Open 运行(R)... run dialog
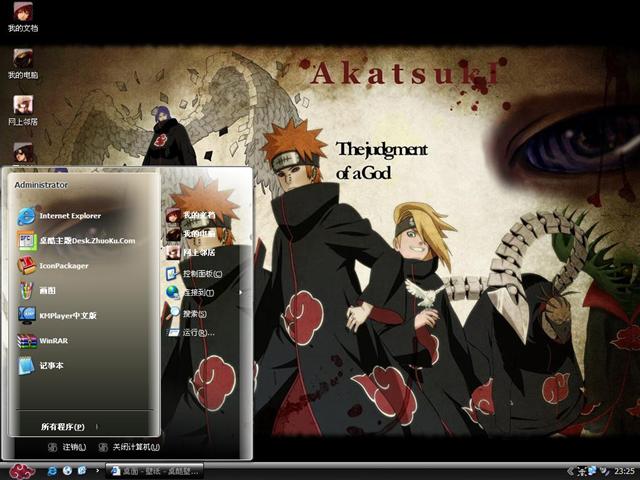Screen dimensions: 640x480 pos(191,333)
